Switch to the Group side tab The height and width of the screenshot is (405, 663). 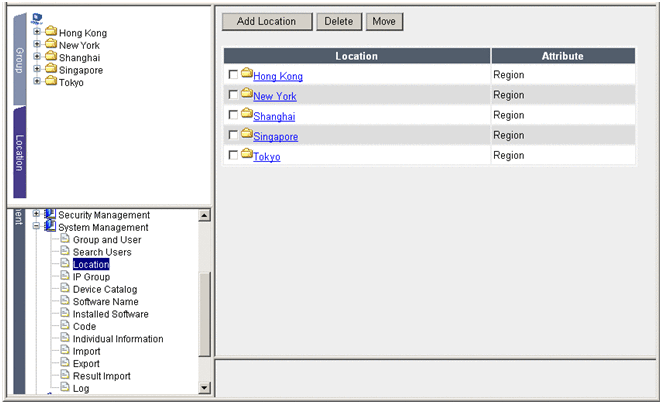click(19, 59)
